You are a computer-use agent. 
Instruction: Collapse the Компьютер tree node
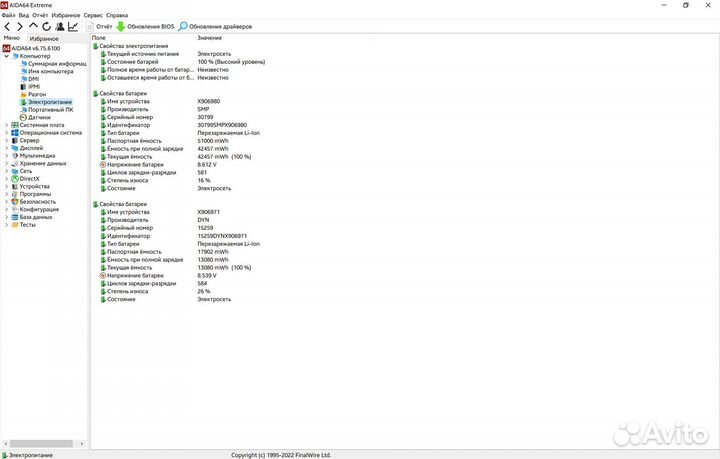6,56
